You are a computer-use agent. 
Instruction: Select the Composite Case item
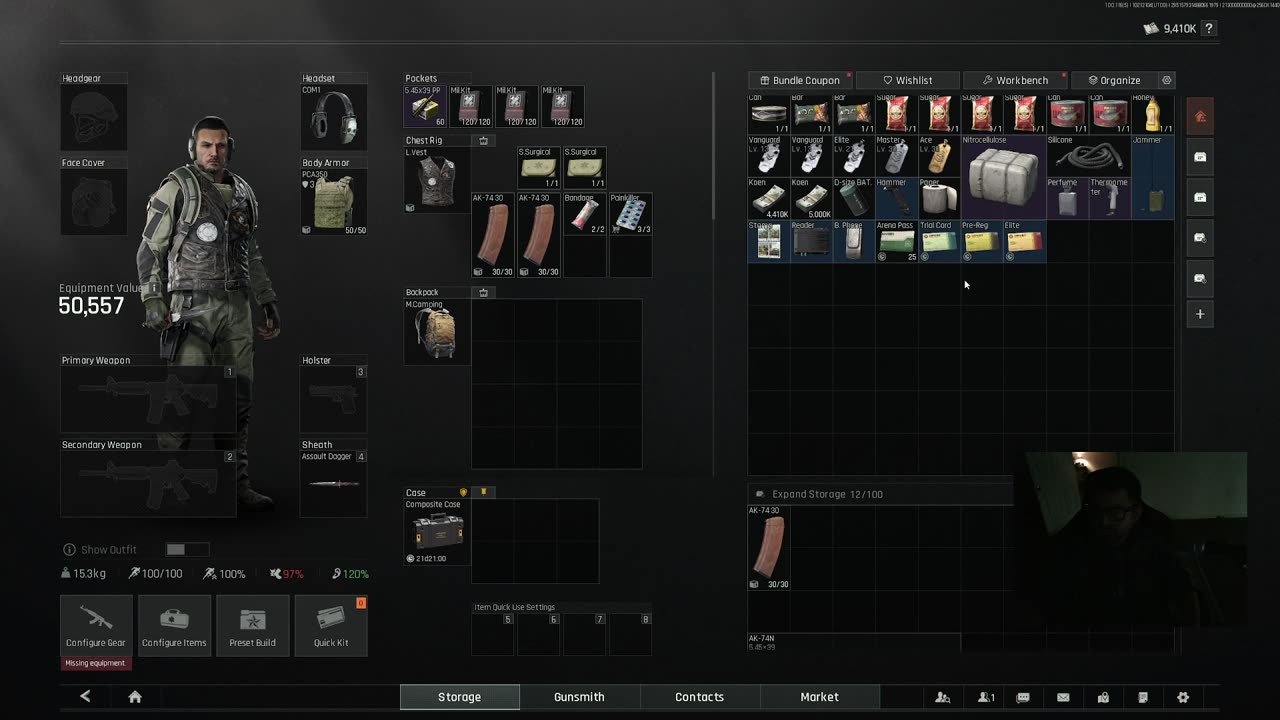point(437,532)
